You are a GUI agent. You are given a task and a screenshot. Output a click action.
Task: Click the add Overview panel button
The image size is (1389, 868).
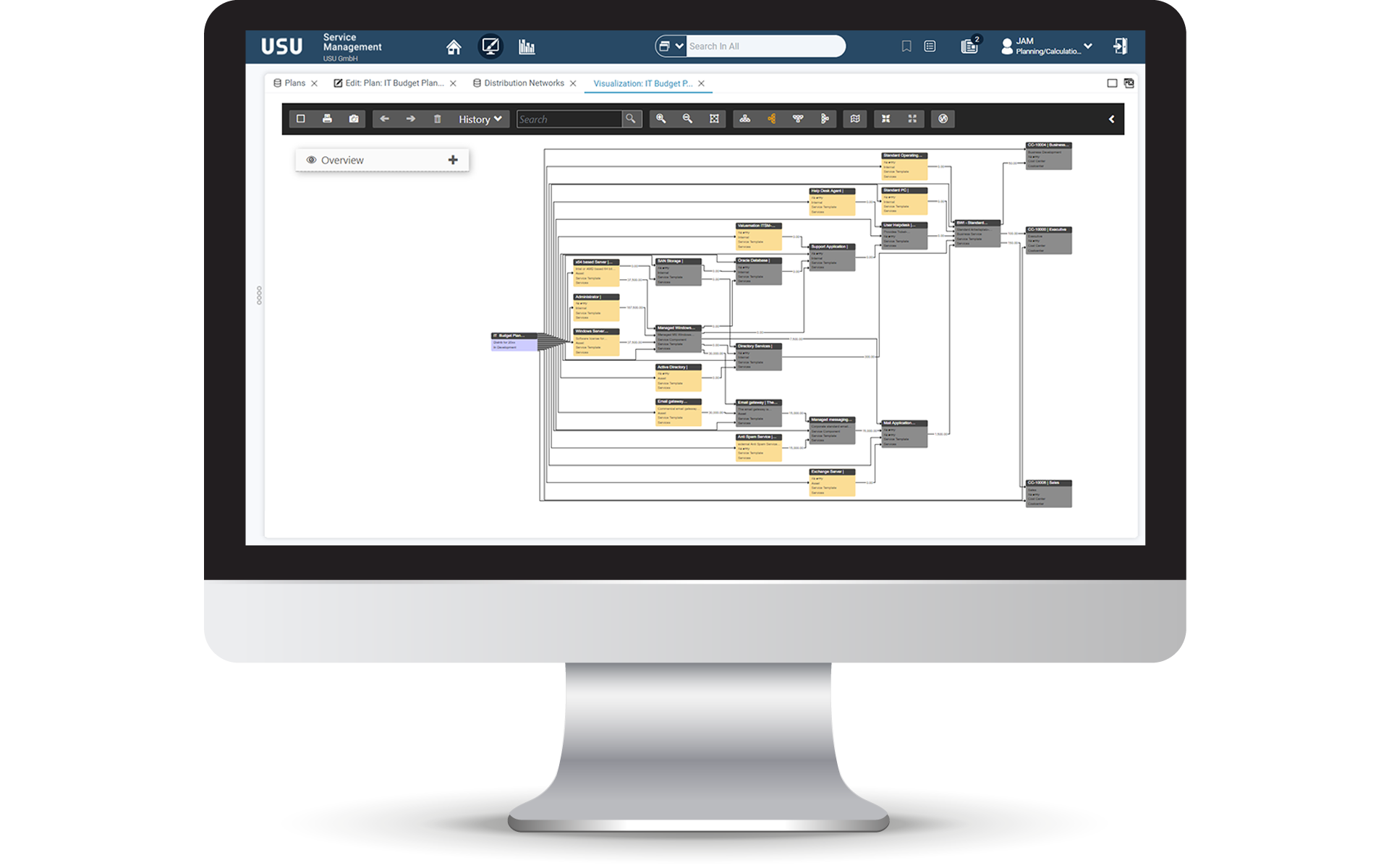[x=453, y=159]
